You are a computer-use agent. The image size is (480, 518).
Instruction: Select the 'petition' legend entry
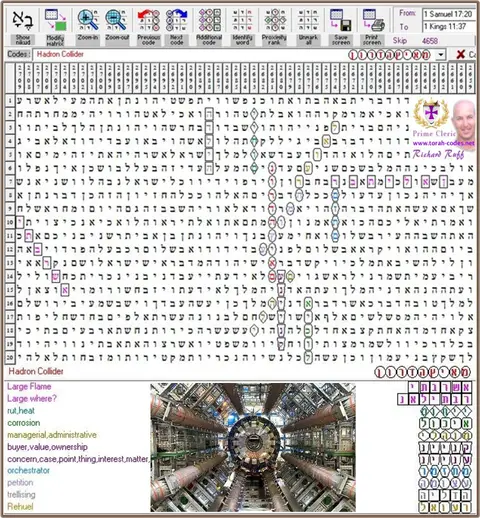[x=20, y=483]
